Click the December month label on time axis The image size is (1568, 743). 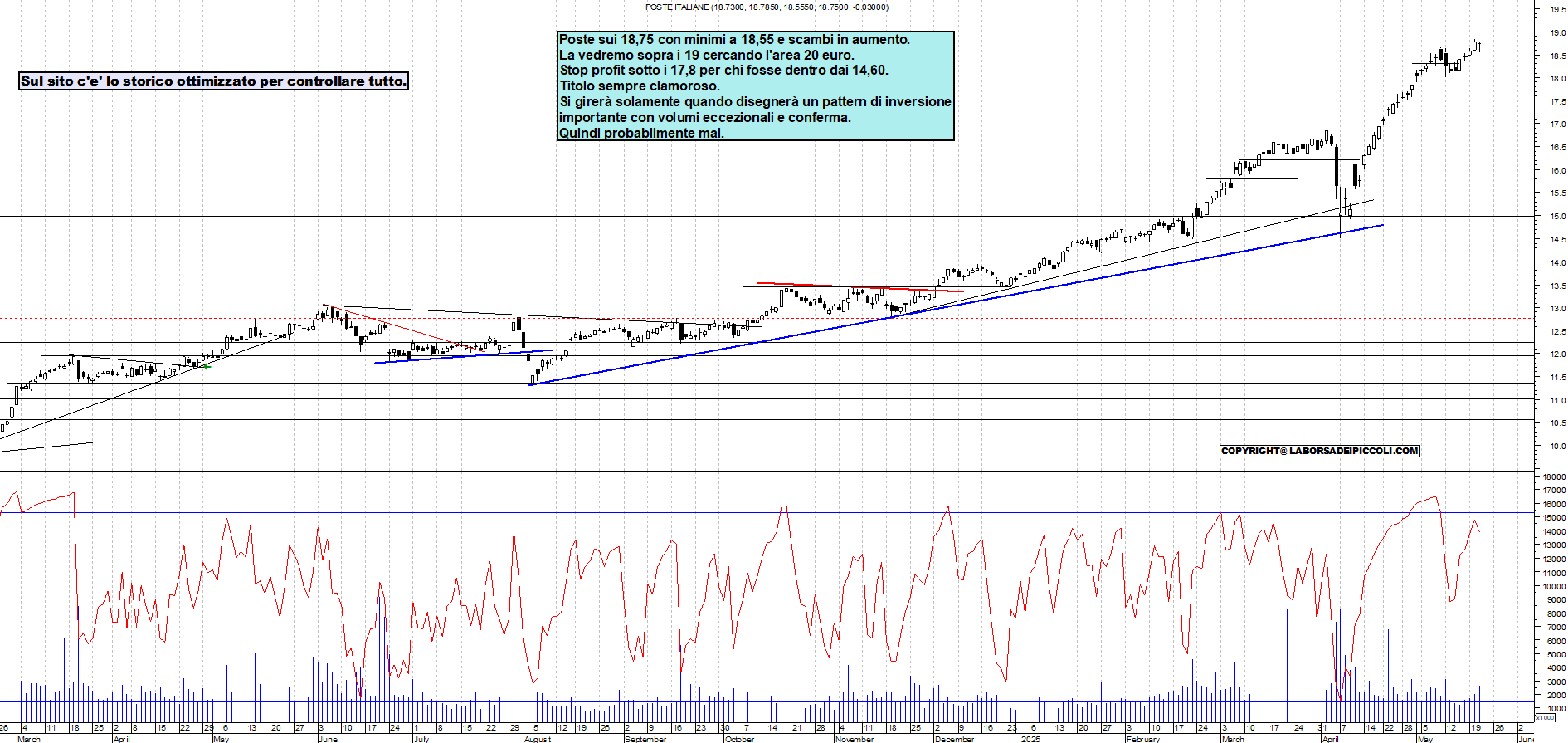(x=955, y=739)
